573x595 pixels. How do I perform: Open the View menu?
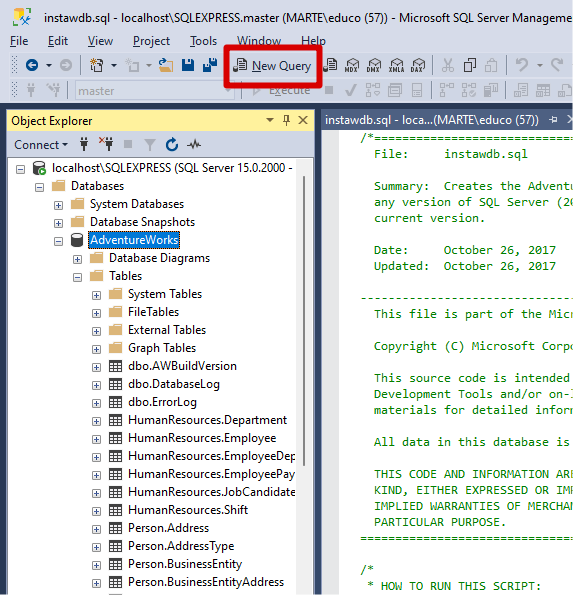(100, 41)
